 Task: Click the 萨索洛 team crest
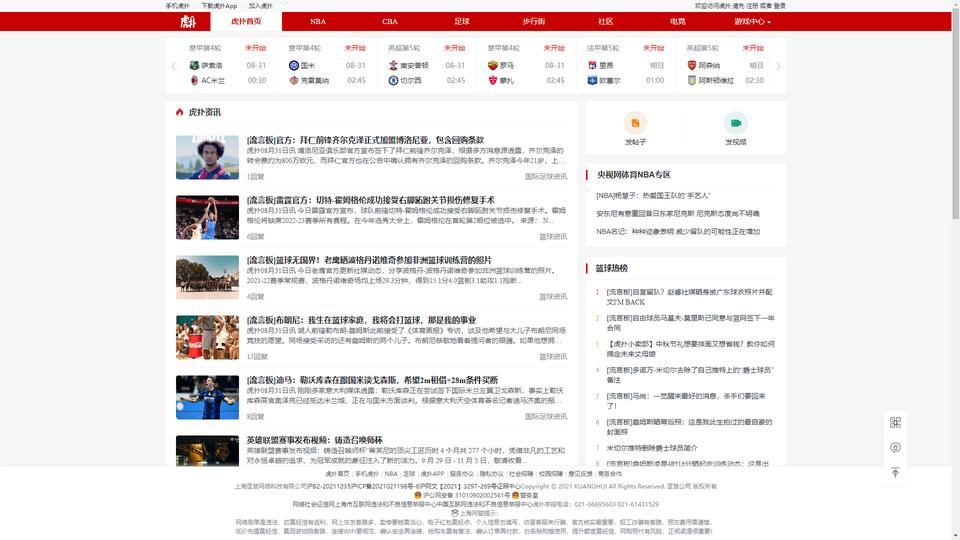tap(194, 65)
